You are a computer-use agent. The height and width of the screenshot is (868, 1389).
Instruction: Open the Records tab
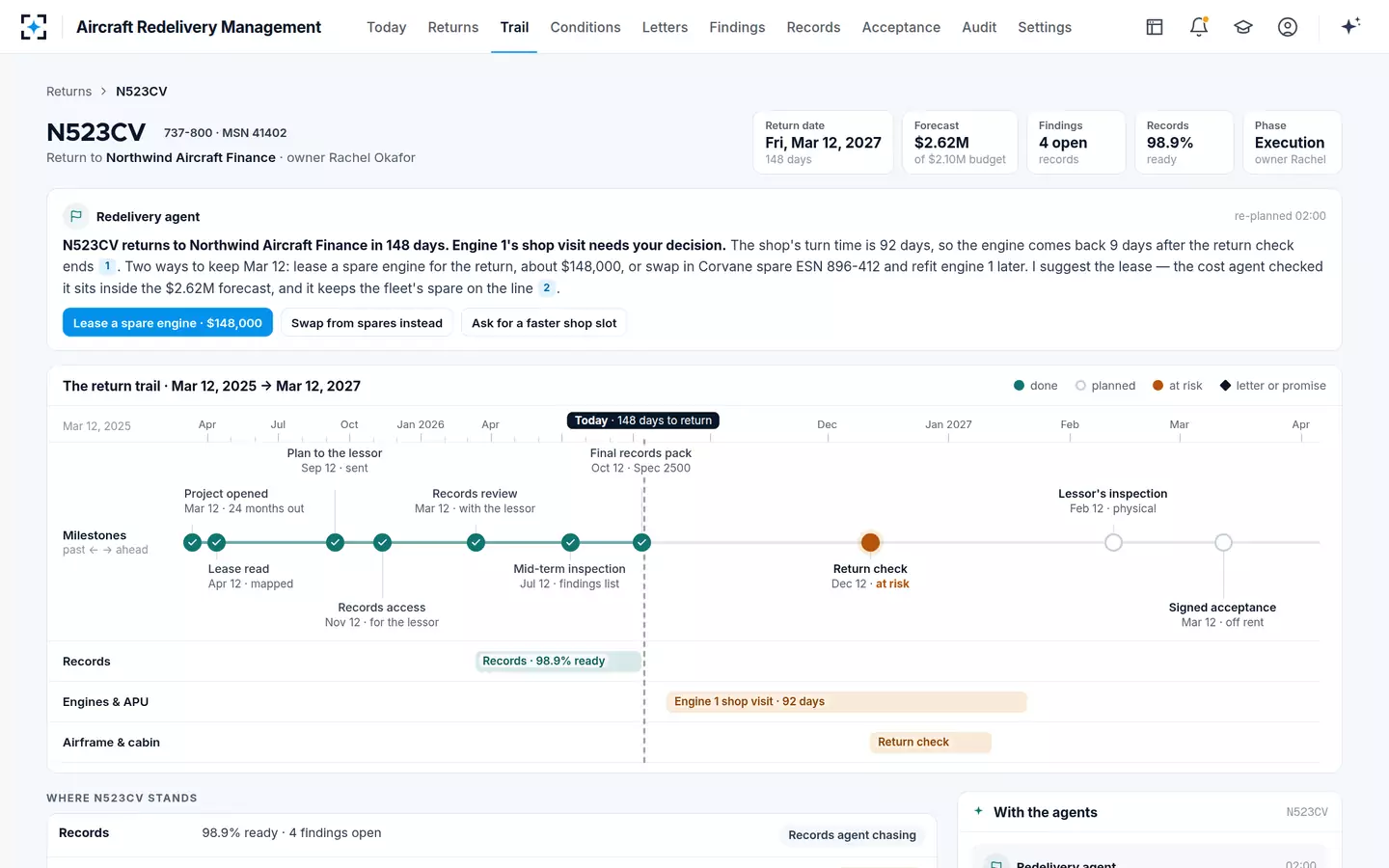point(813,27)
